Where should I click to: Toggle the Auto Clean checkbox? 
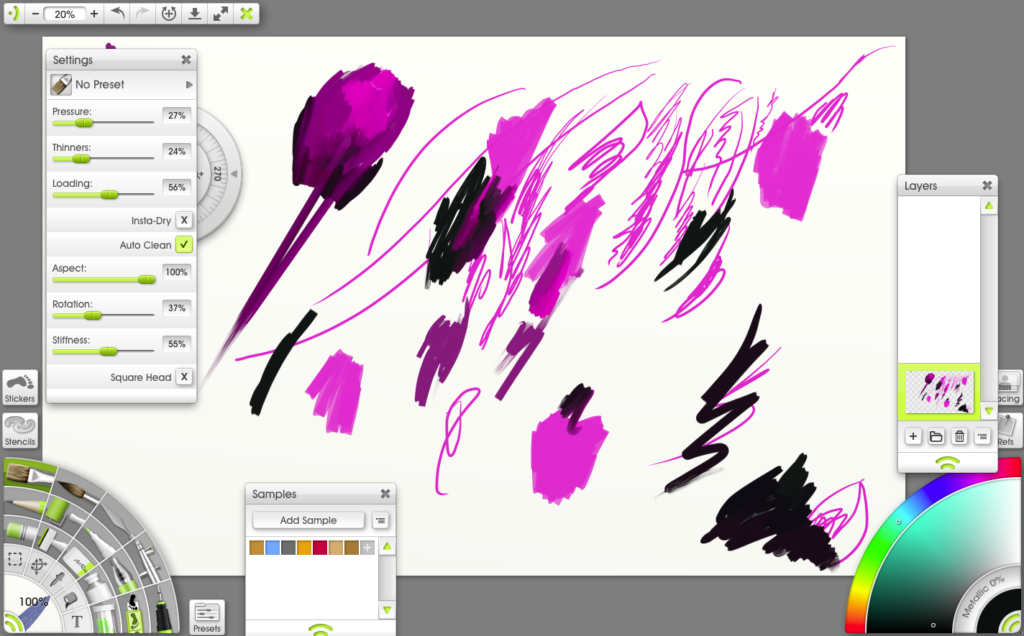click(184, 244)
